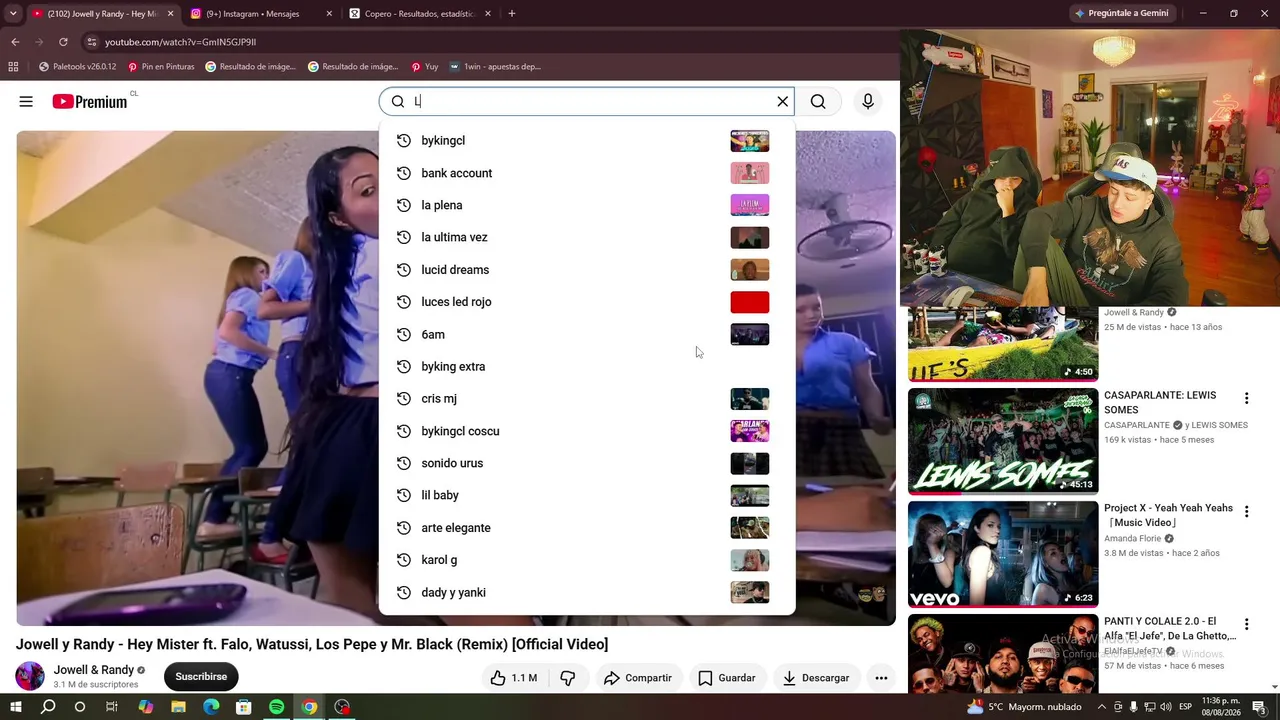This screenshot has width=1280, height=720.
Task: Open a new browser tab
Action: [512, 14]
